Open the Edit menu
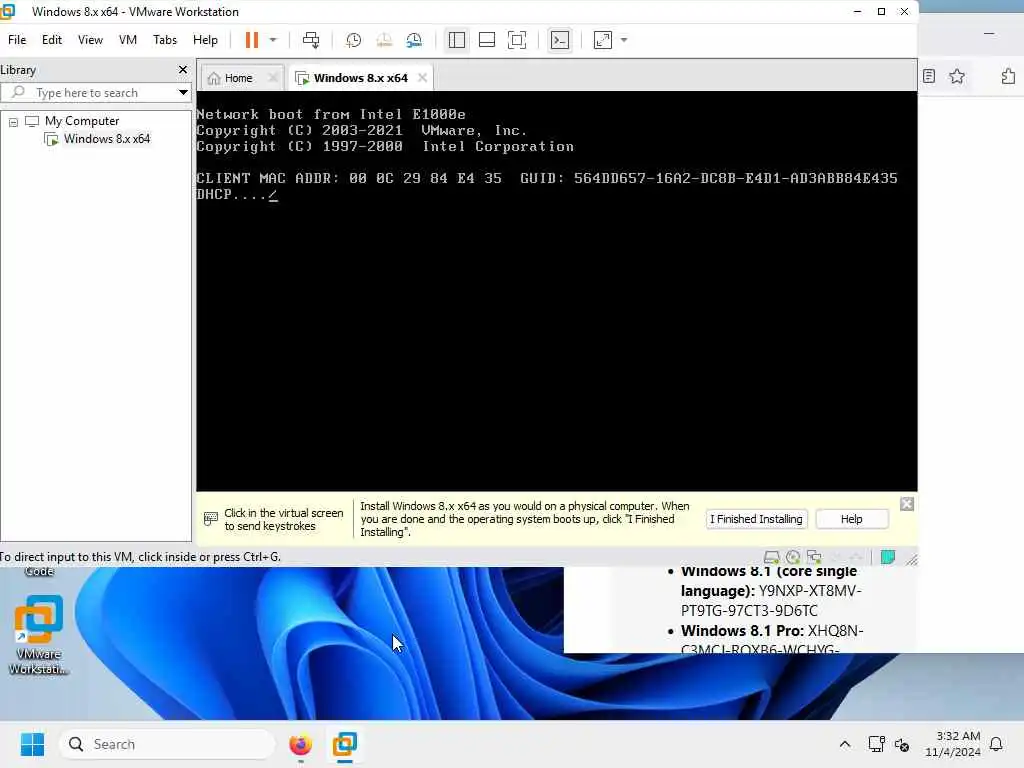The image size is (1024, 768). pos(52,40)
